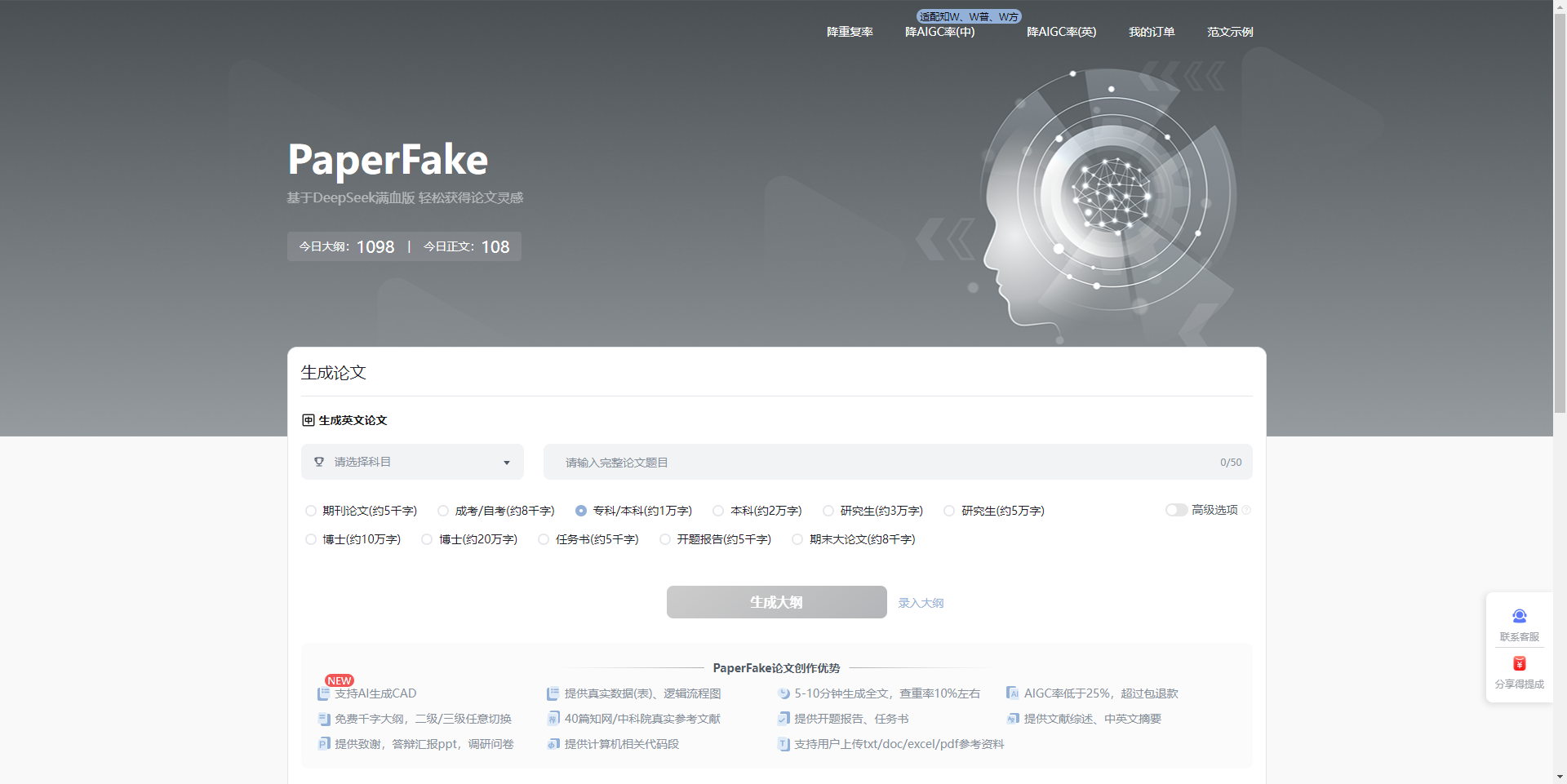
Task: Click the 支持AI生成CAD text
Action: (x=375, y=693)
